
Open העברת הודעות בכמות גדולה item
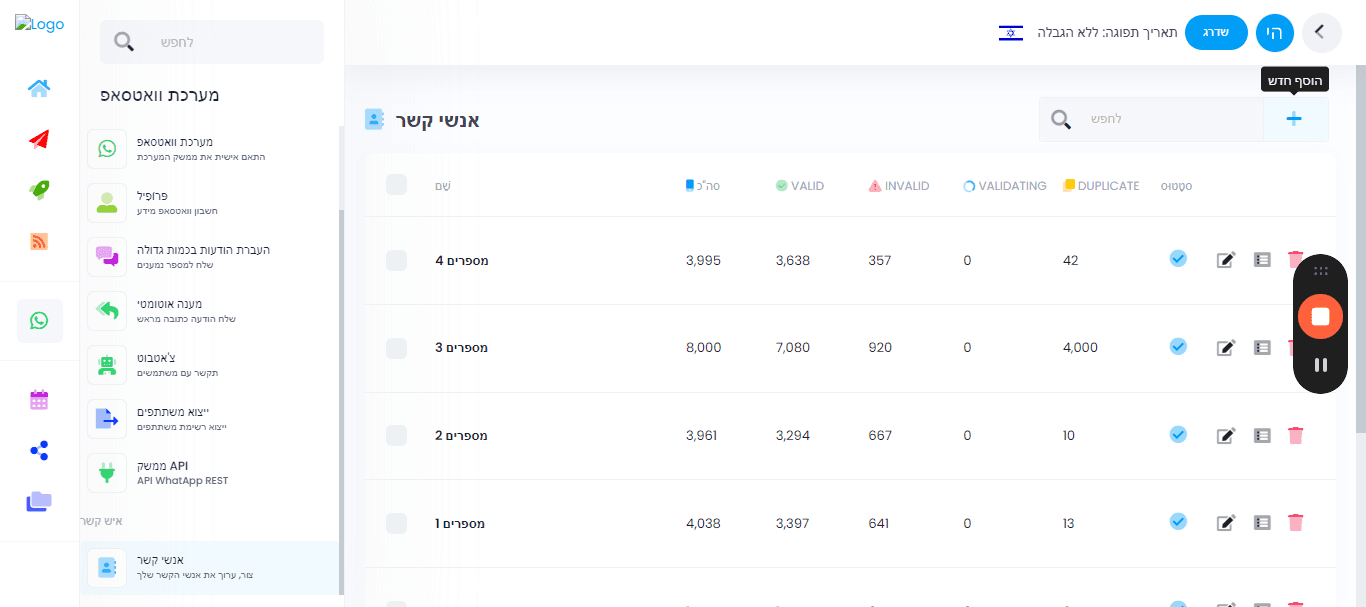209,257
